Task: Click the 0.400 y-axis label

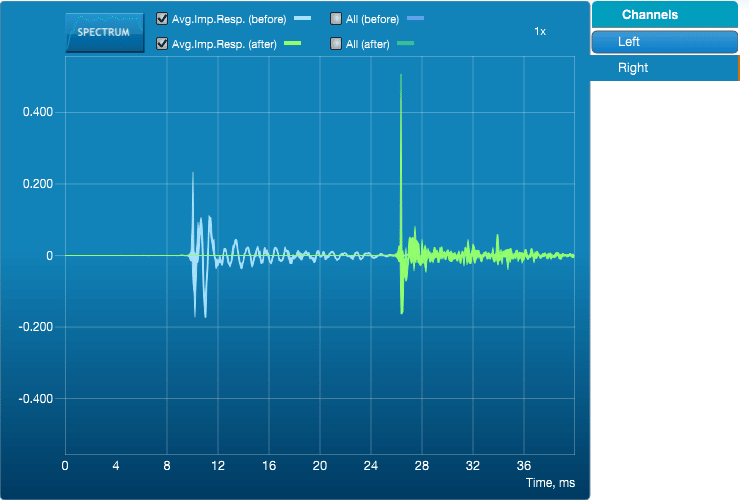Action: coord(38,112)
